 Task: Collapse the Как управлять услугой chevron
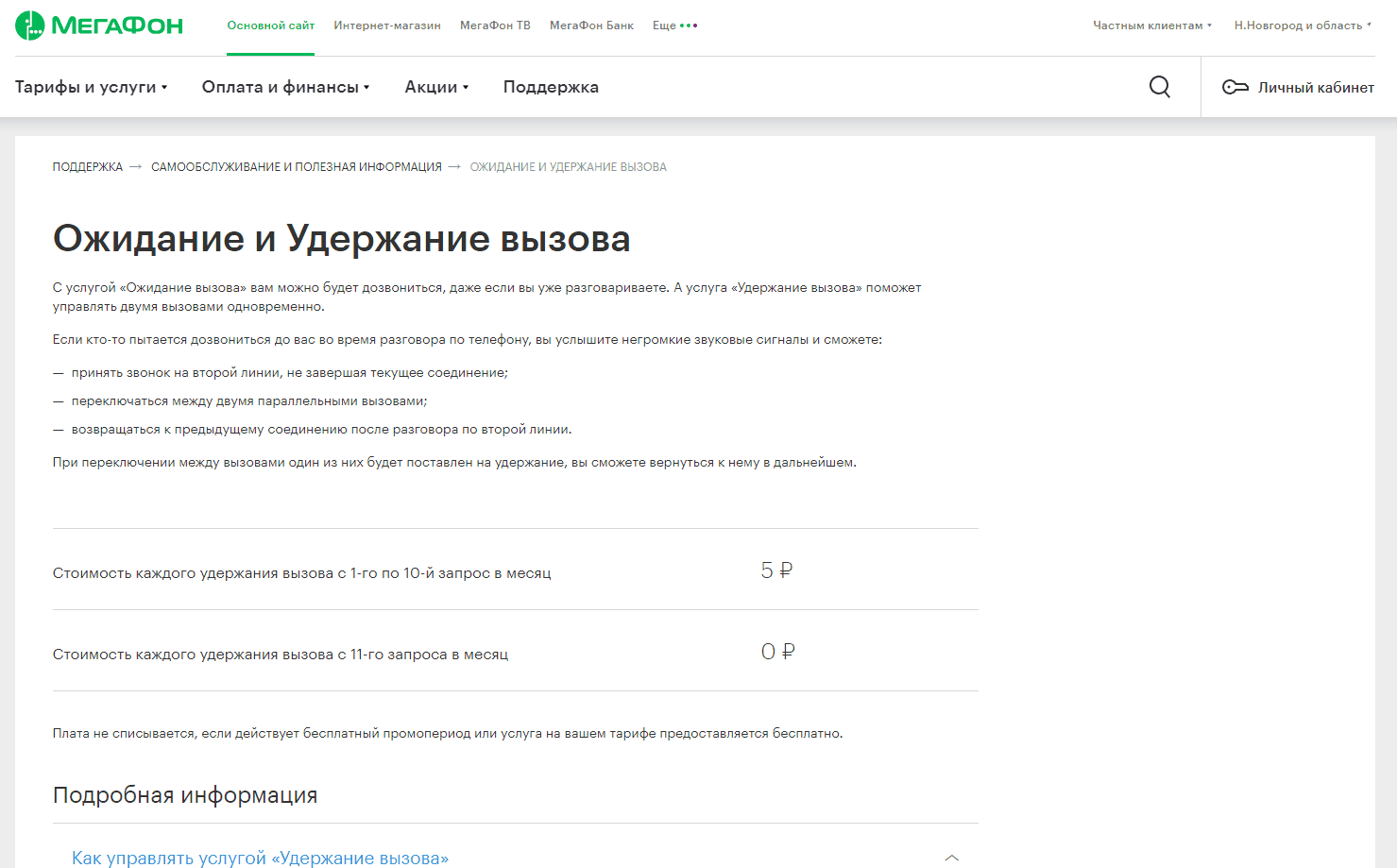[x=951, y=858]
